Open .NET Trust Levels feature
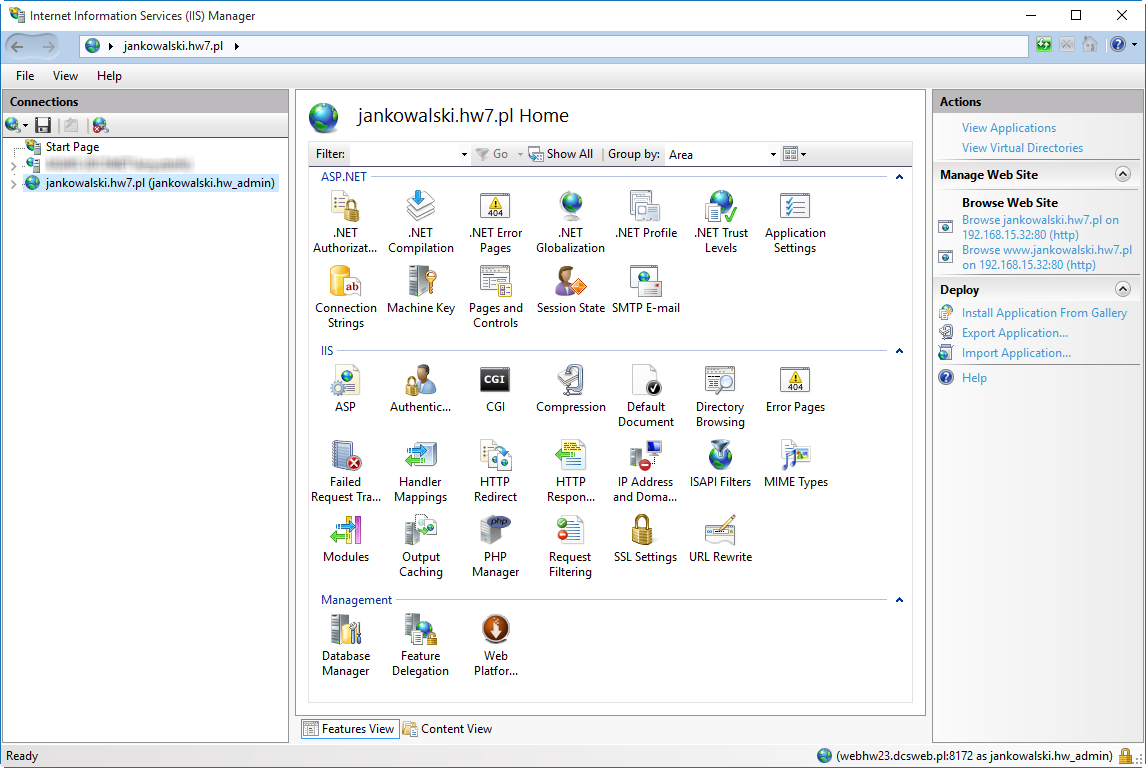Image resolution: width=1146 pixels, height=768 pixels. (x=721, y=221)
